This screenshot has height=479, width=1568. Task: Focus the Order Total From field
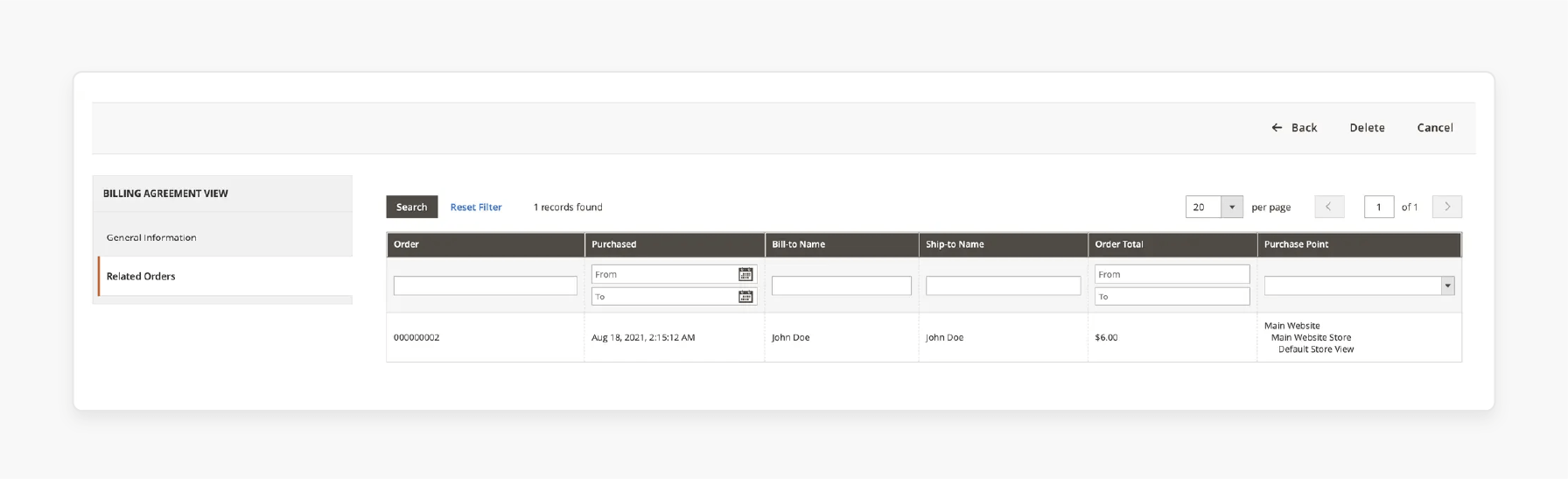click(x=1172, y=274)
